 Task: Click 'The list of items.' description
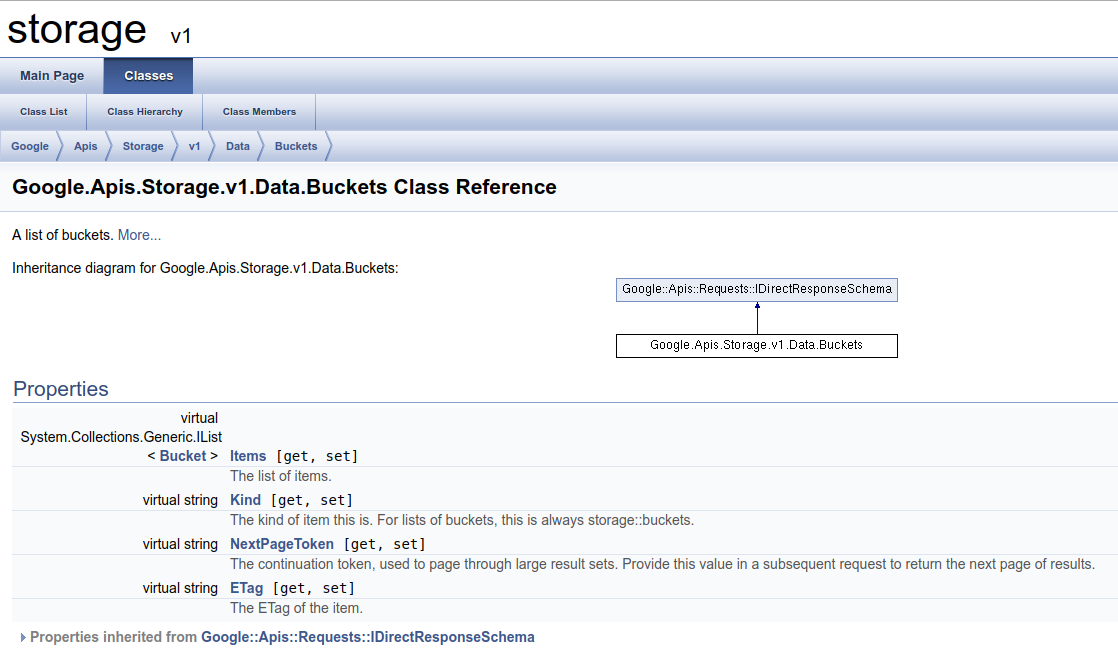point(280,476)
